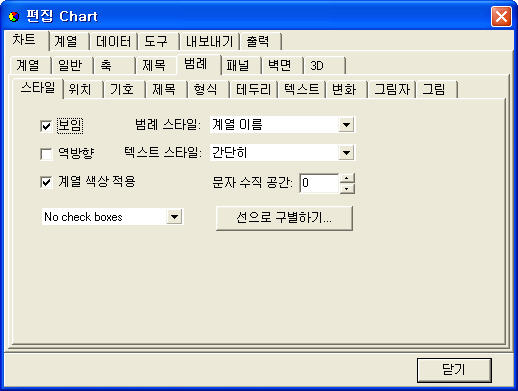518x391 pixels.
Task: Open the 축 tab
Action: click(x=114, y=65)
